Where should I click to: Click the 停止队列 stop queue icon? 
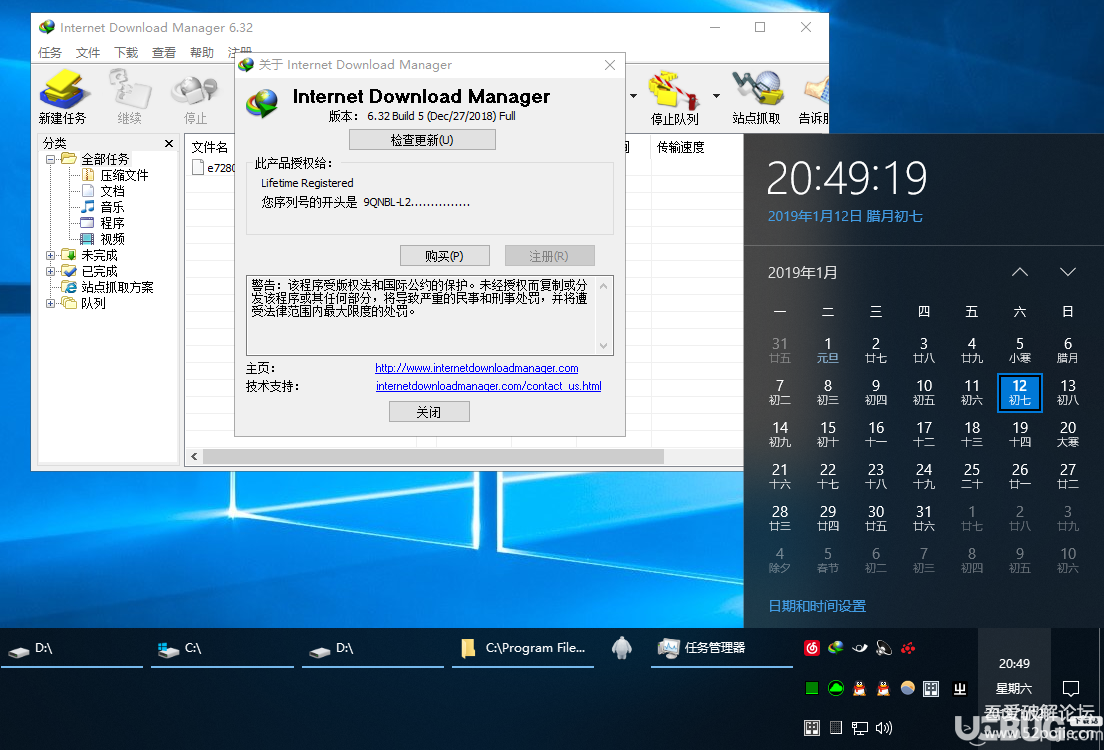674,98
